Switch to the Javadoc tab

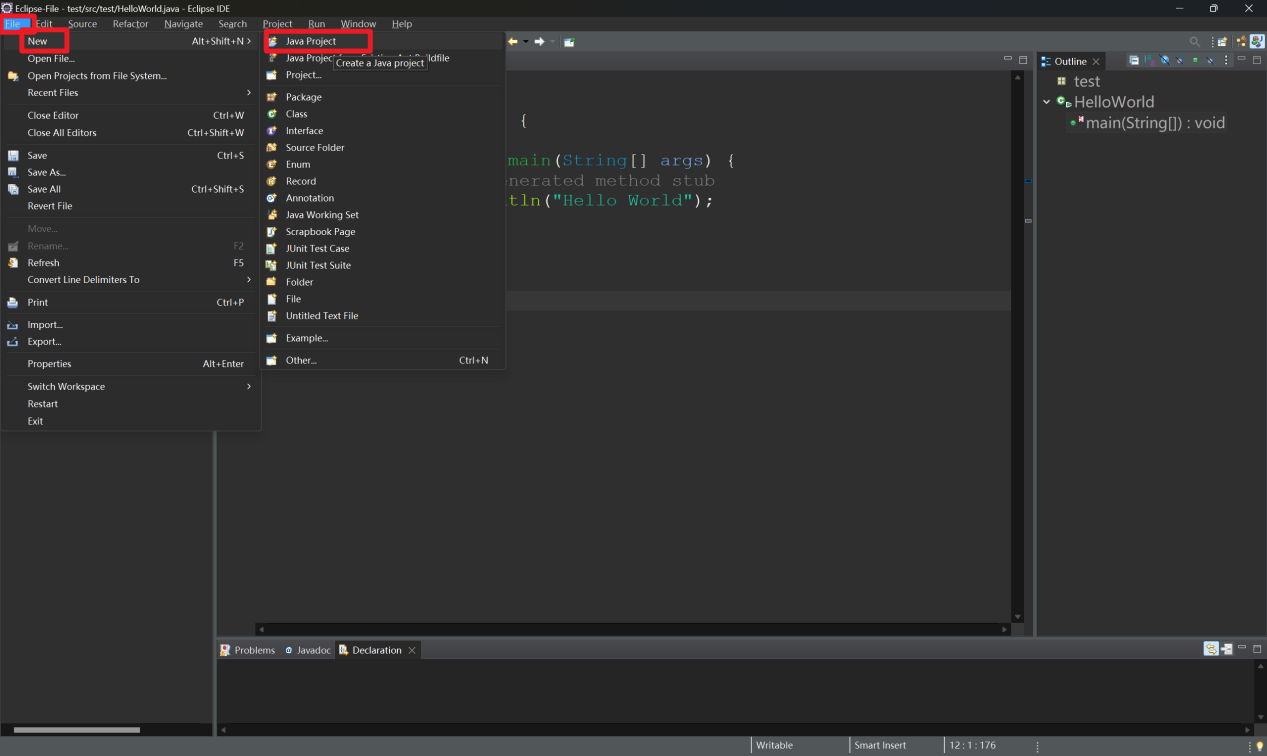tap(307, 650)
